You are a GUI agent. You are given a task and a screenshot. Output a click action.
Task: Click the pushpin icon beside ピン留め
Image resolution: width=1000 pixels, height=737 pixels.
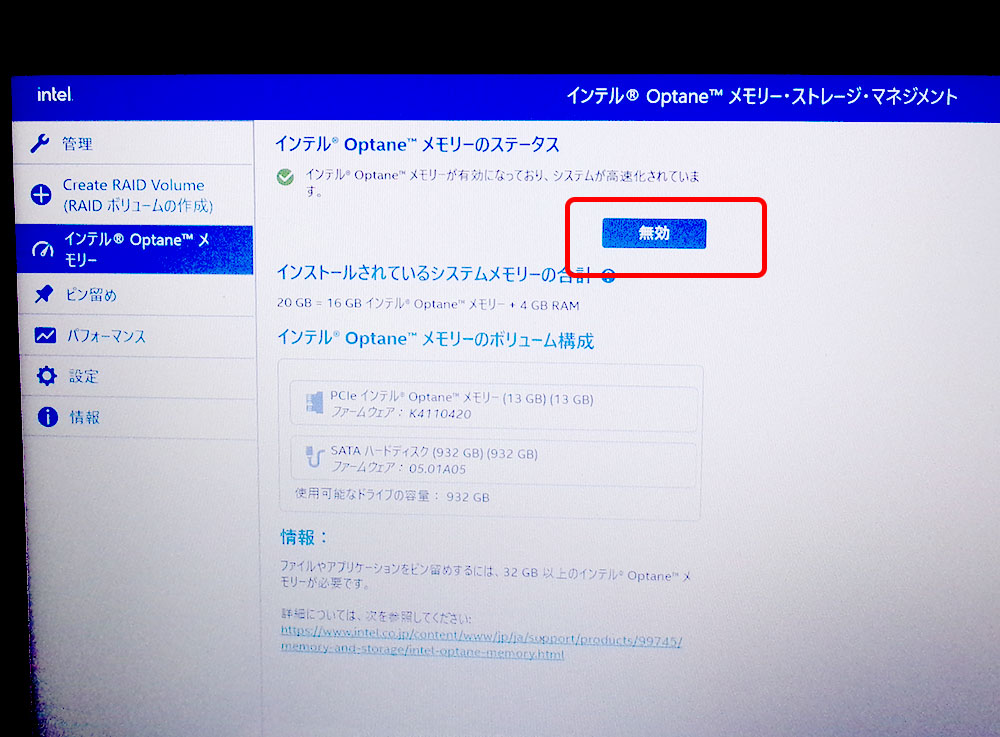44,295
